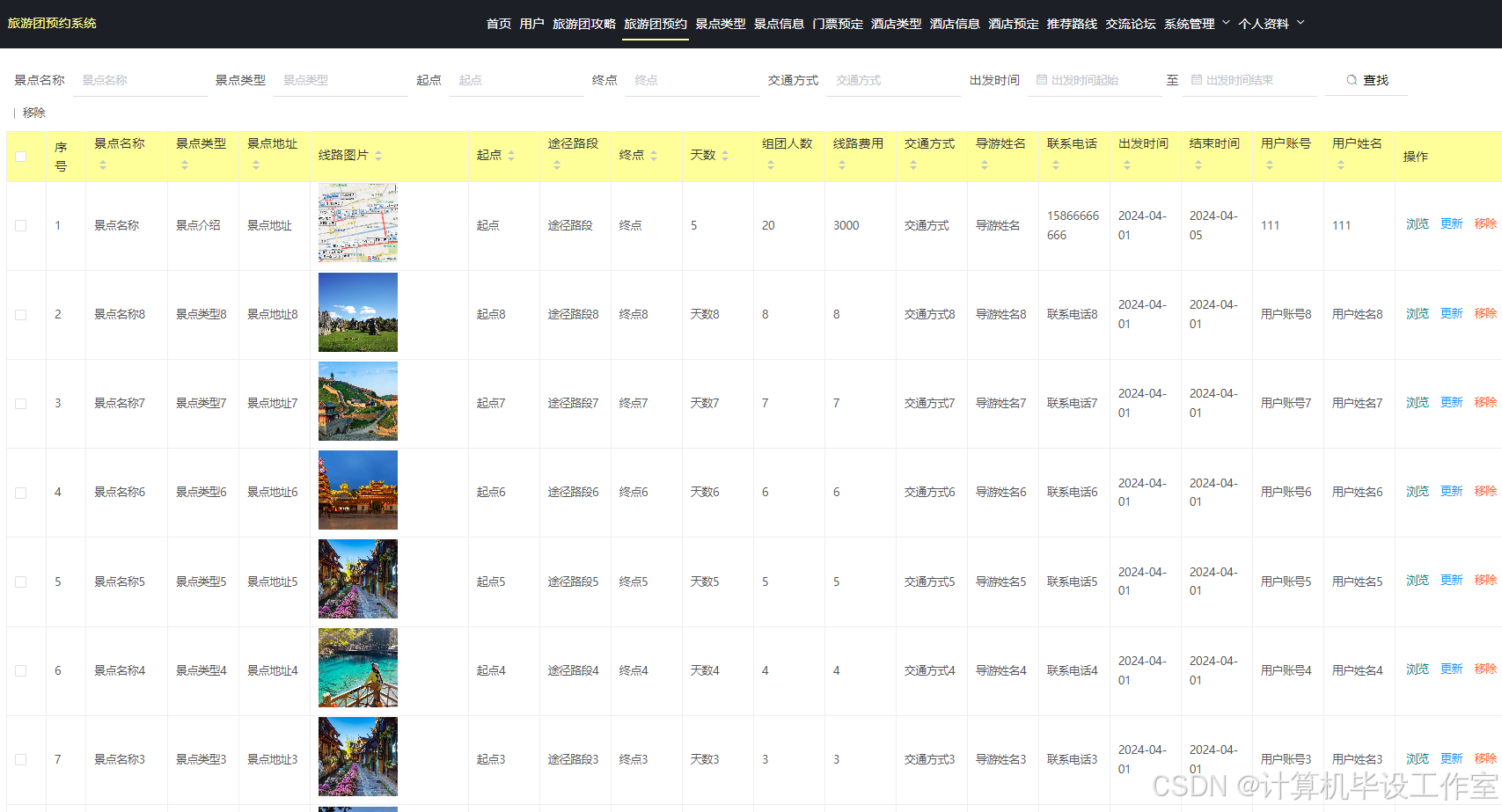Open Great Wall thumbnail in row 景点名称7
1502x812 pixels.
358,401
